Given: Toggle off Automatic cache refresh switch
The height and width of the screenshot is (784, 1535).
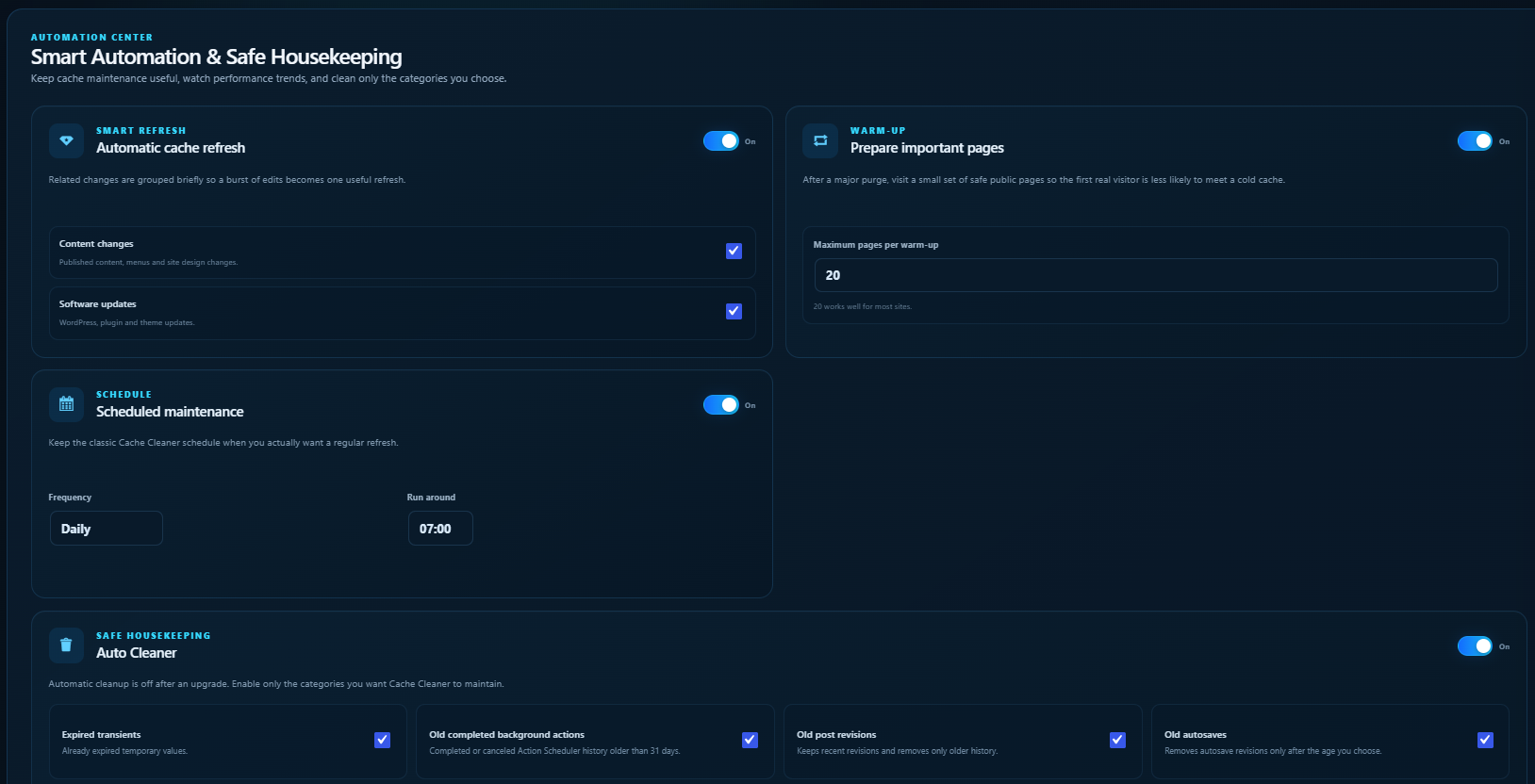Looking at the screenshot, I should (721, 140).
